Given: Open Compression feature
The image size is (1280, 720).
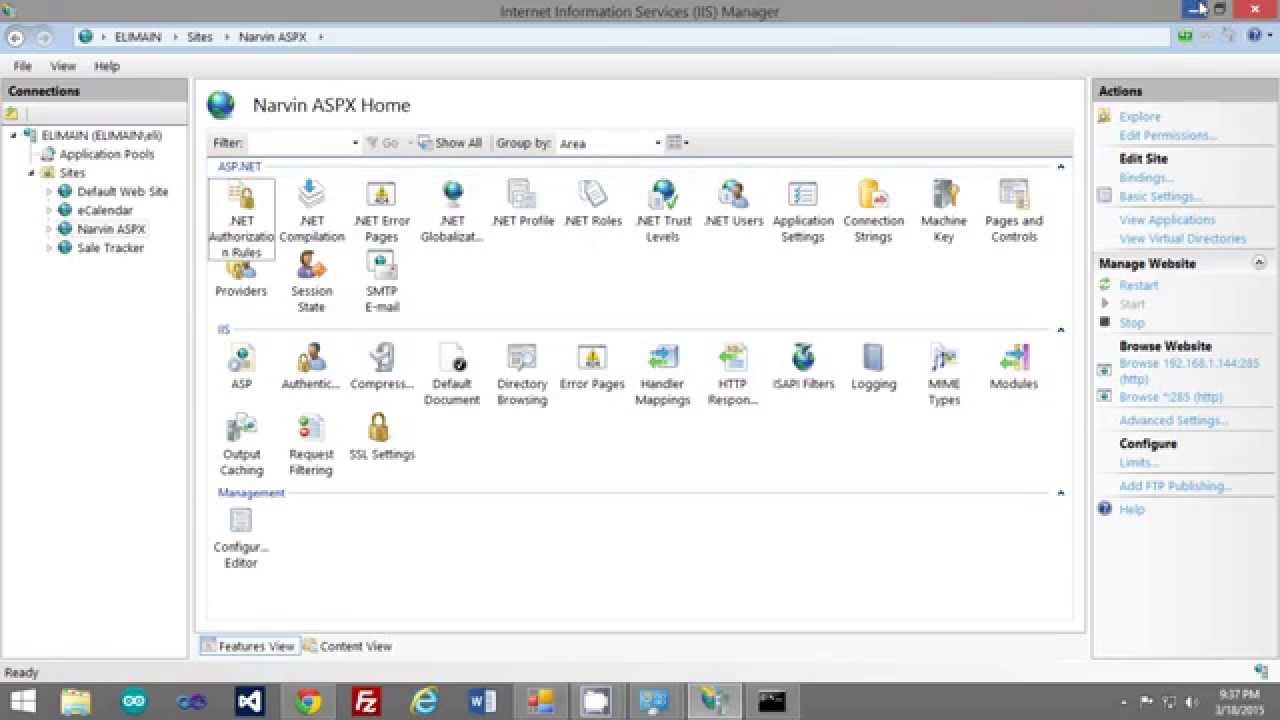Looking at the screenshot, I should [x=381, y=366].
